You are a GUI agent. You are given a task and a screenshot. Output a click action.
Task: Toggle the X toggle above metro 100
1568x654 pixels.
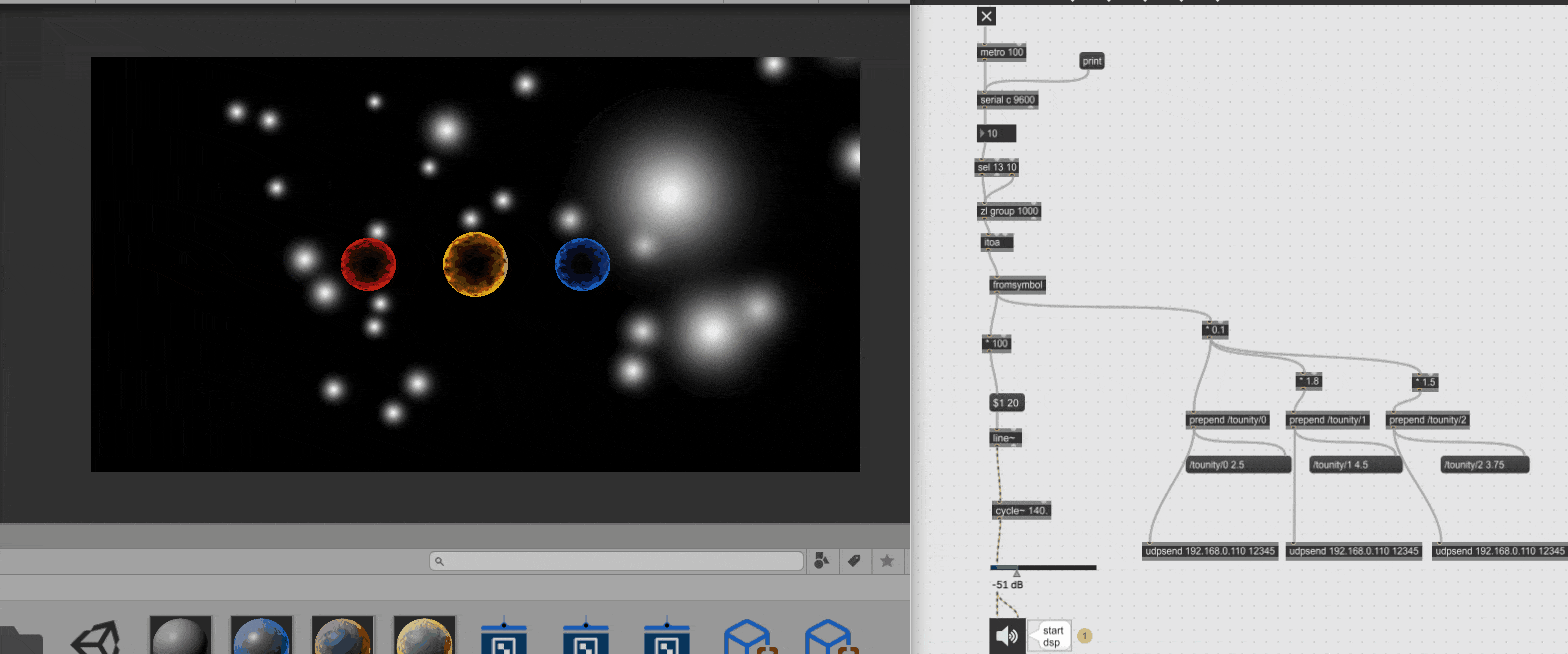[986, 16]
